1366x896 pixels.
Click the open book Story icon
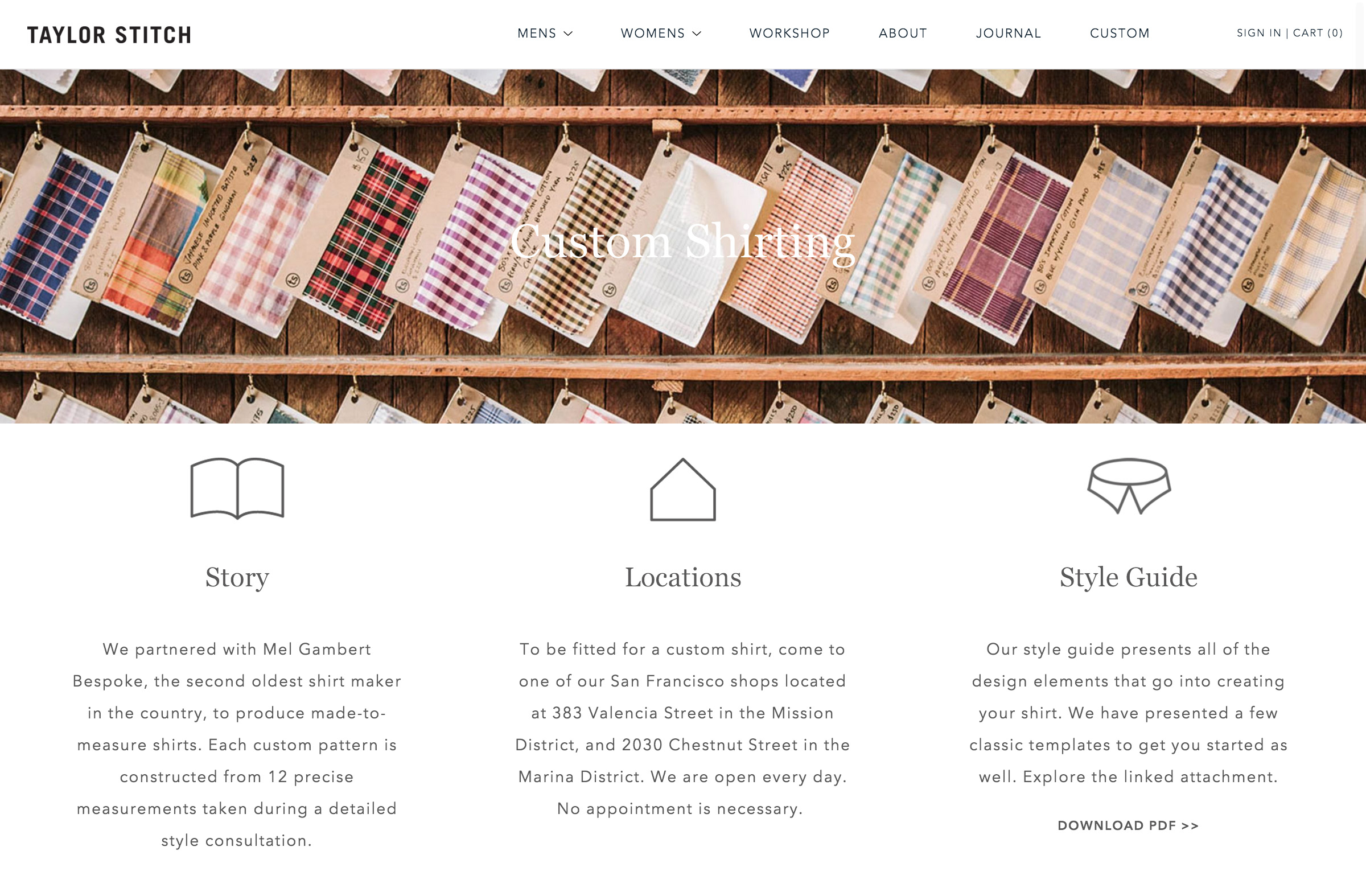coord(237,488)
